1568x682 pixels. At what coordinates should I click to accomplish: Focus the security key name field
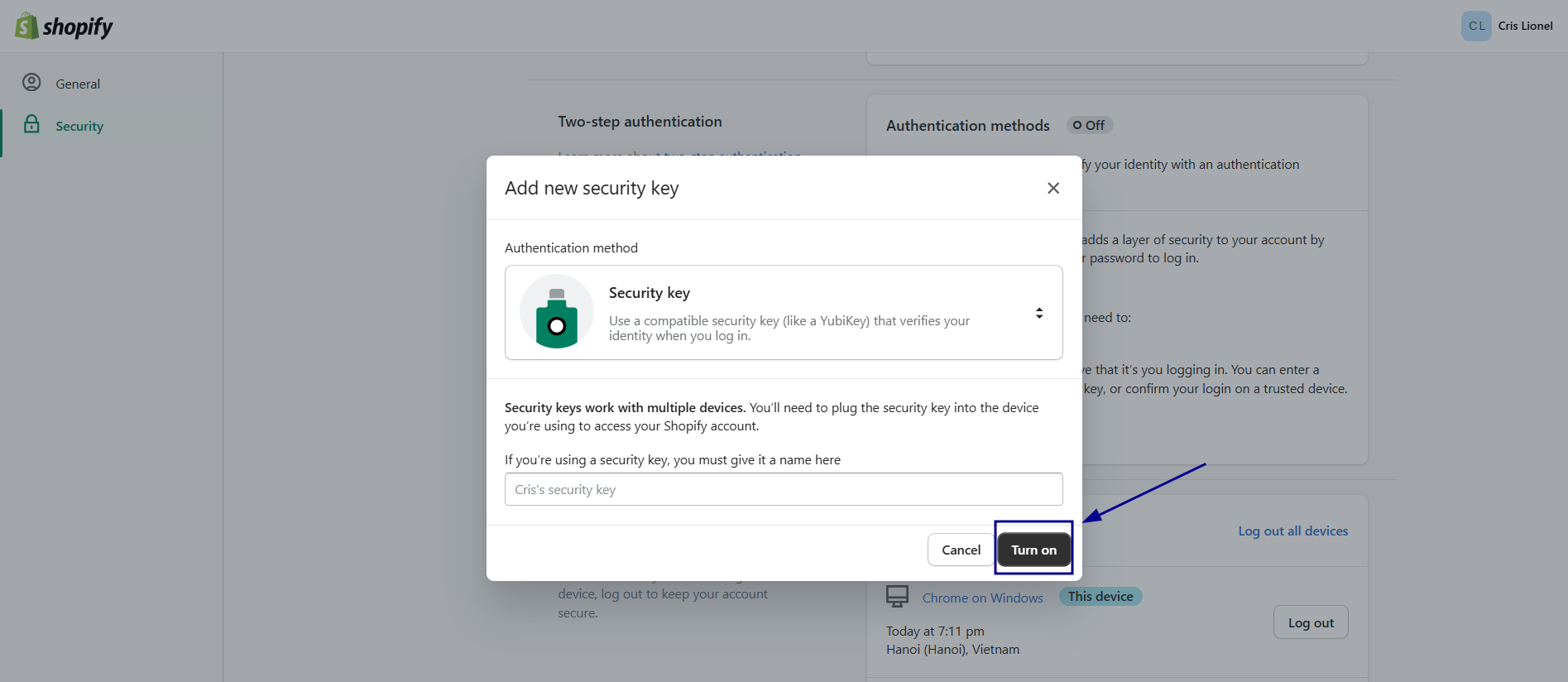(784, 489)
